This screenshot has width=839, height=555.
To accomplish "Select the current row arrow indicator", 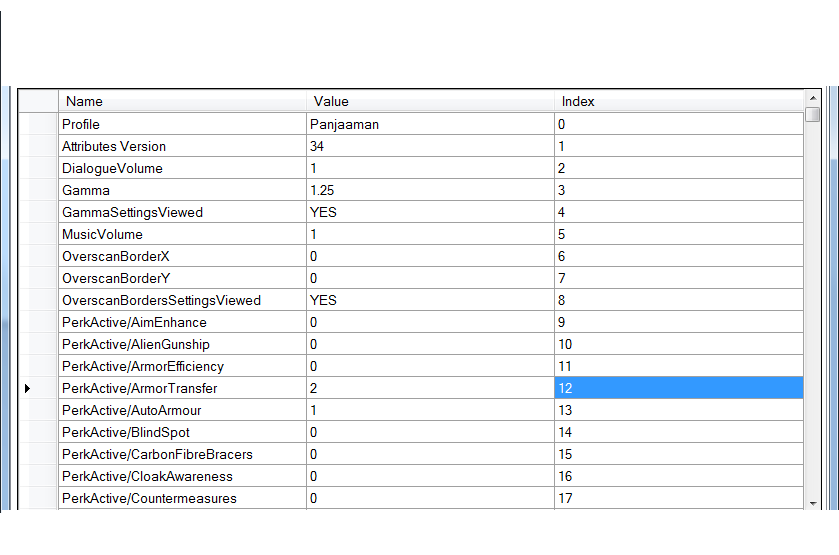I will (x=27, y=388).
